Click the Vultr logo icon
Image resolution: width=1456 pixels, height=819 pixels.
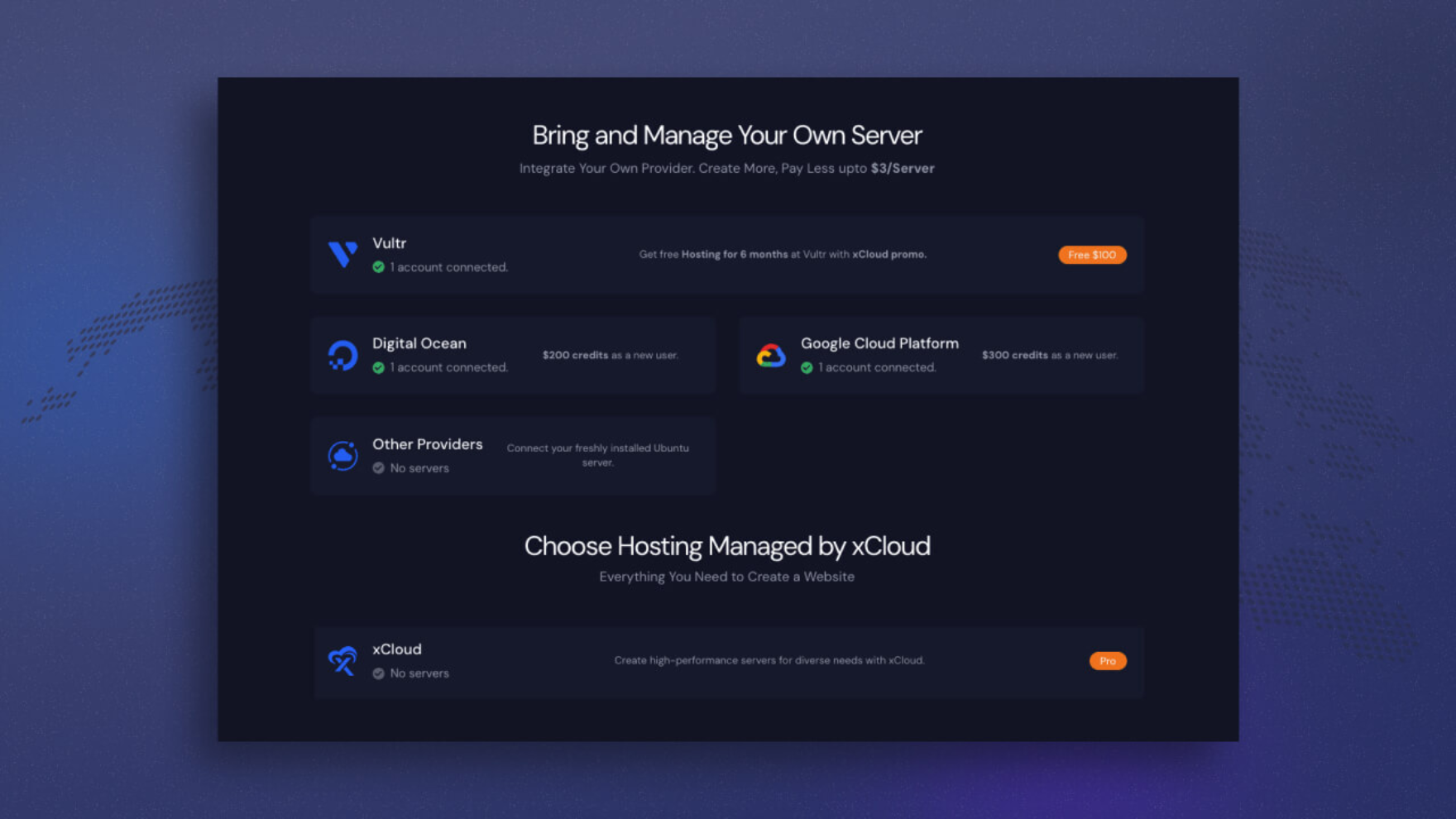click(x=342, y=254)
